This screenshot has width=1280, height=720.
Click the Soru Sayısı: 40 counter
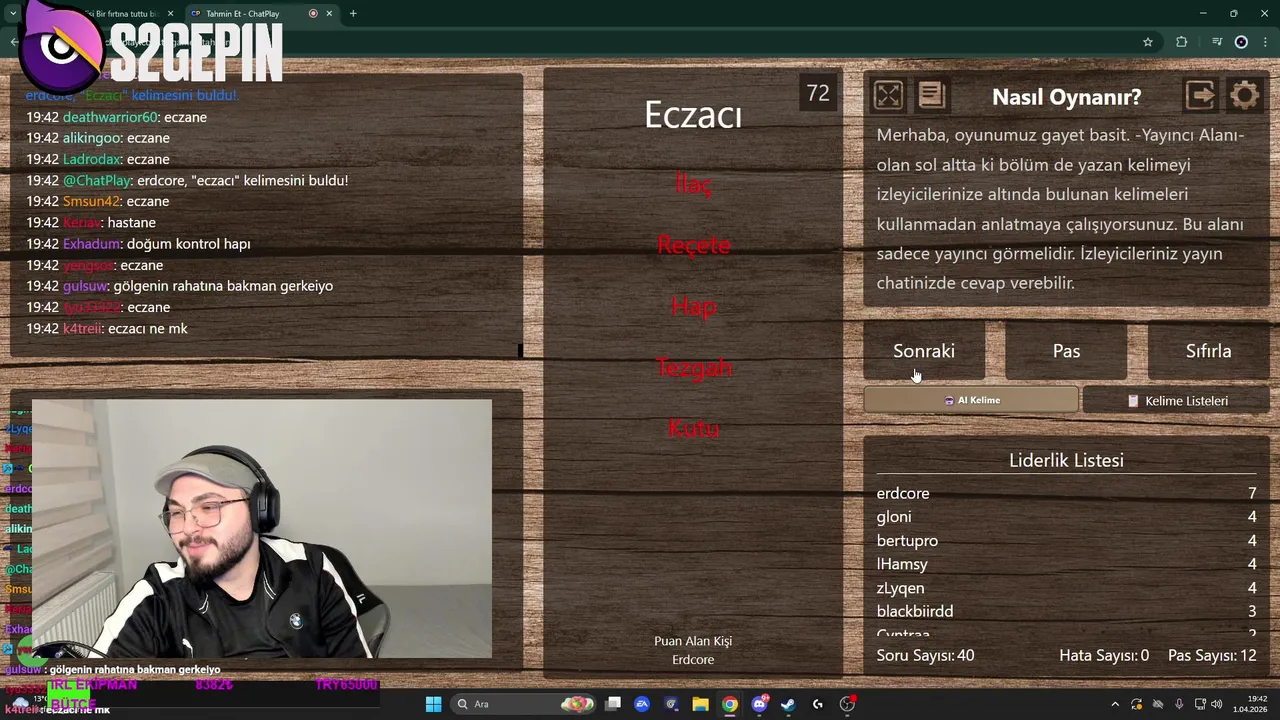(925, 656)
